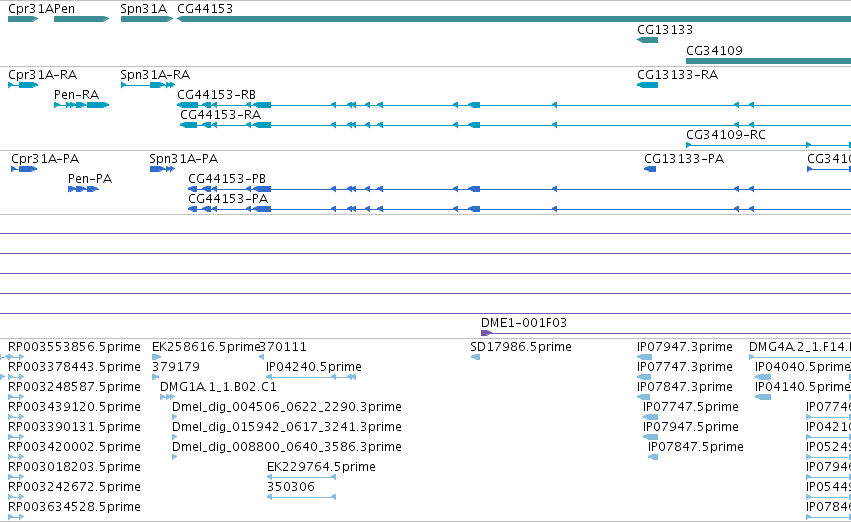851x522 pixels.
Task: Select transcript CG44153-RB label
Action: coord(217,95)
